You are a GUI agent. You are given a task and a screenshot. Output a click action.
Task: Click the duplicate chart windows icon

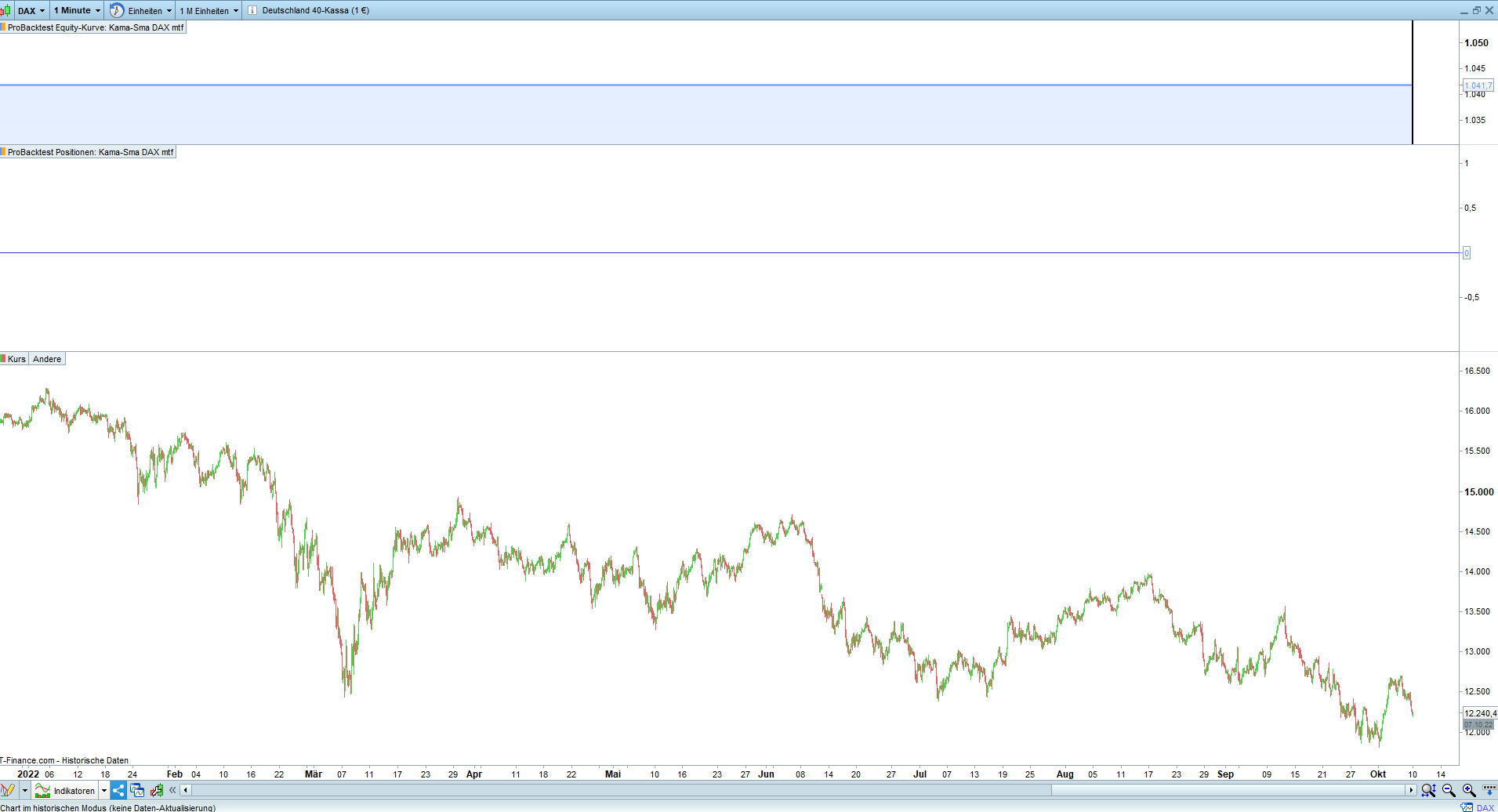(137, 790)
